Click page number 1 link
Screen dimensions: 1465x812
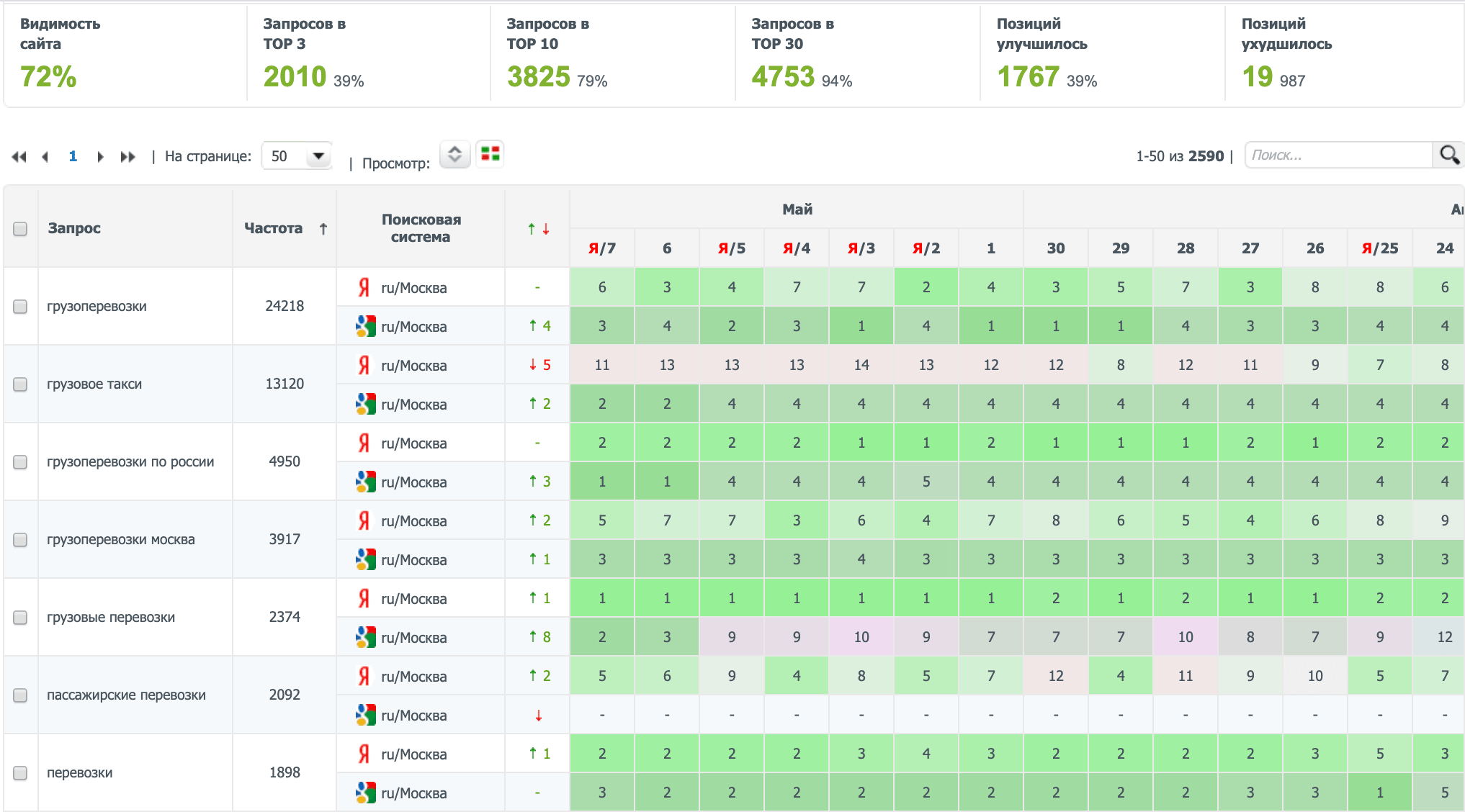73,156
